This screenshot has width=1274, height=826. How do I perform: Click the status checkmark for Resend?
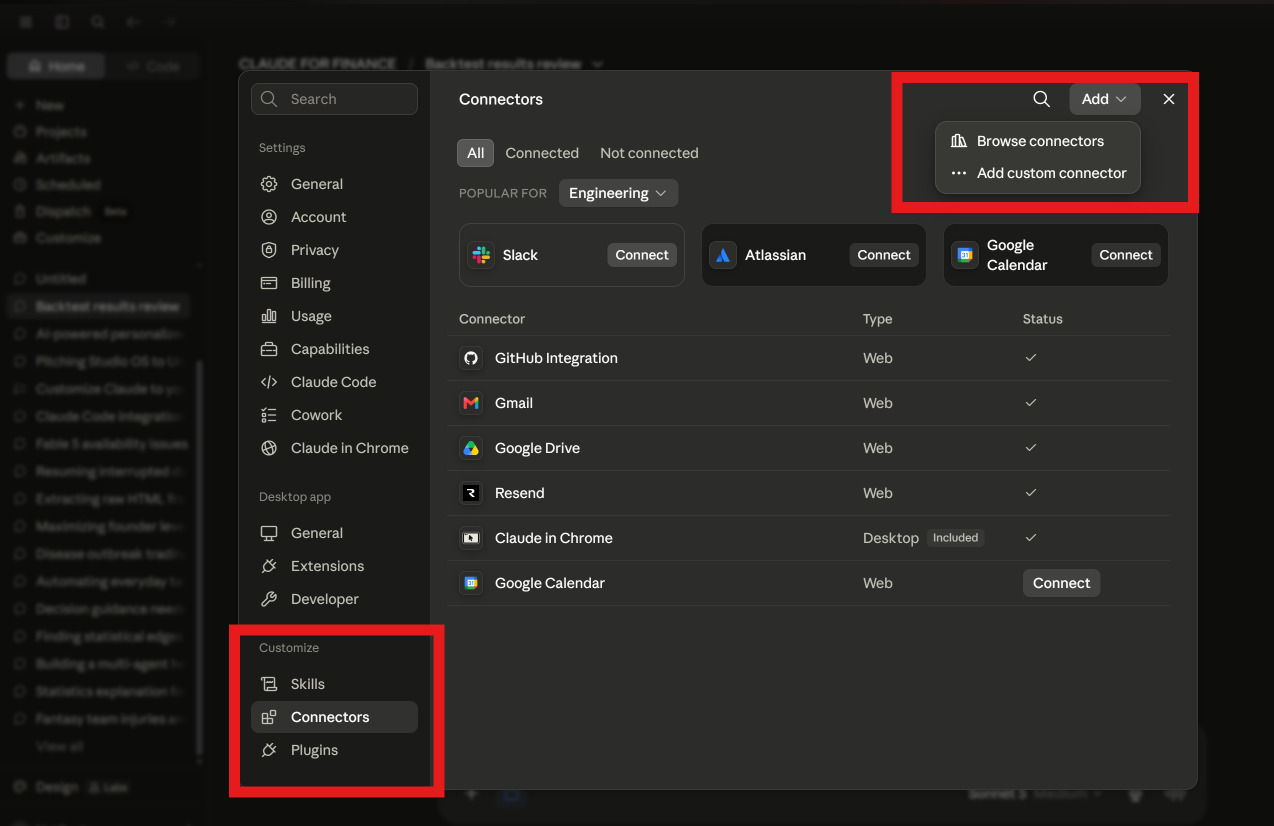pos(1031,492)
